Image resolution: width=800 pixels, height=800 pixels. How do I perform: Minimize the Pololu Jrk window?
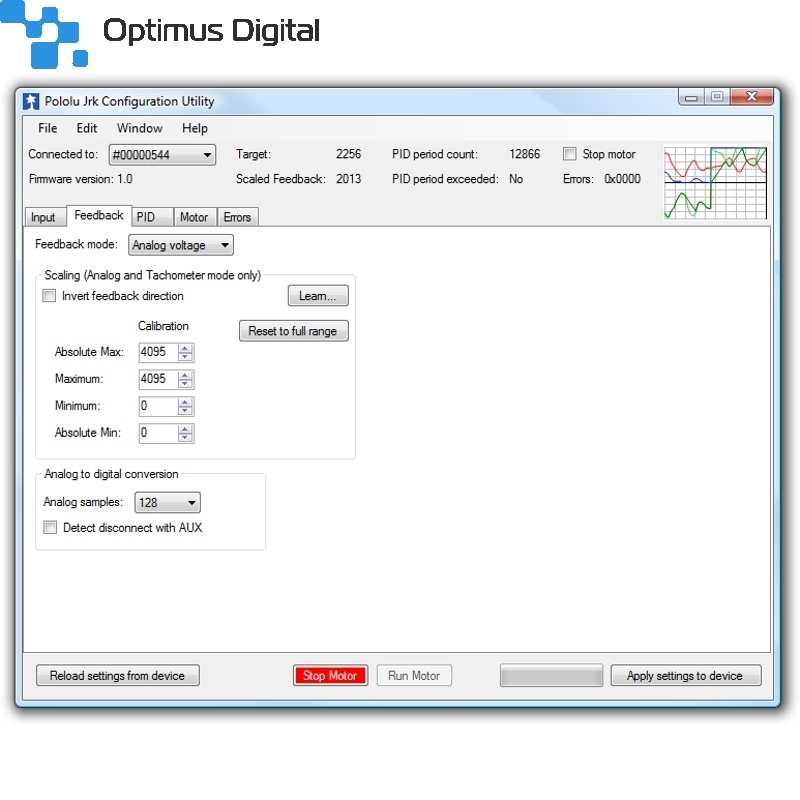(x=692, y=97)
